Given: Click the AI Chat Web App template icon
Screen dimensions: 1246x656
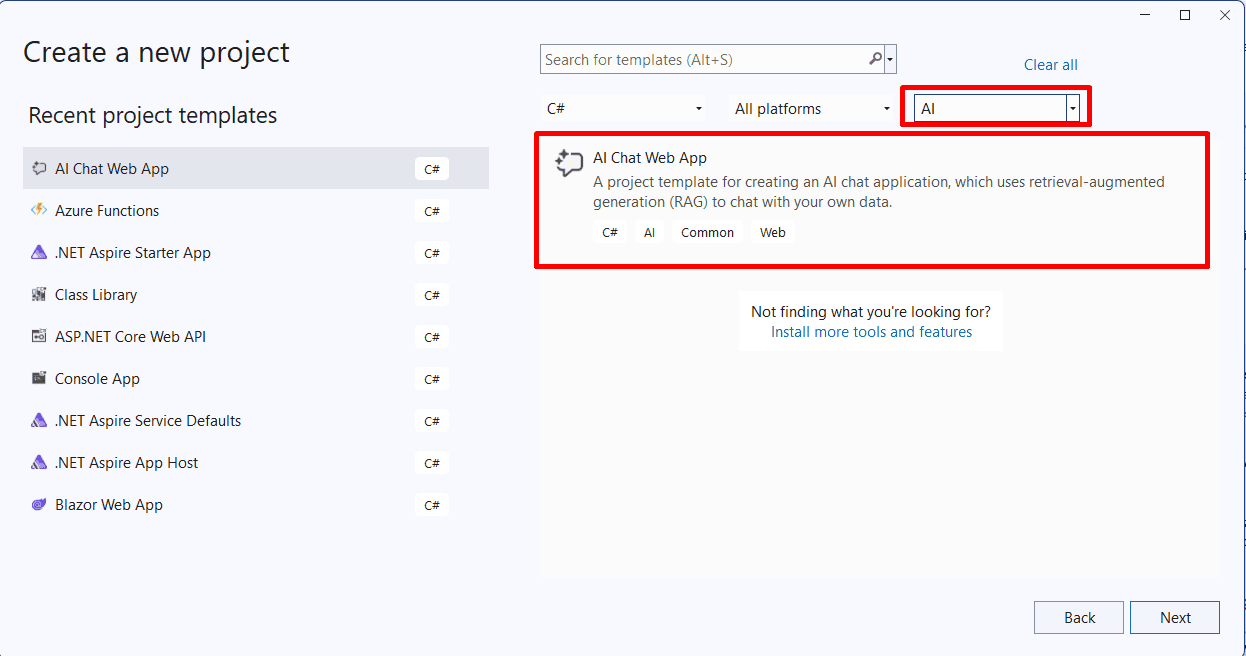Looking at the screenshot, I should tap(569, 163).
